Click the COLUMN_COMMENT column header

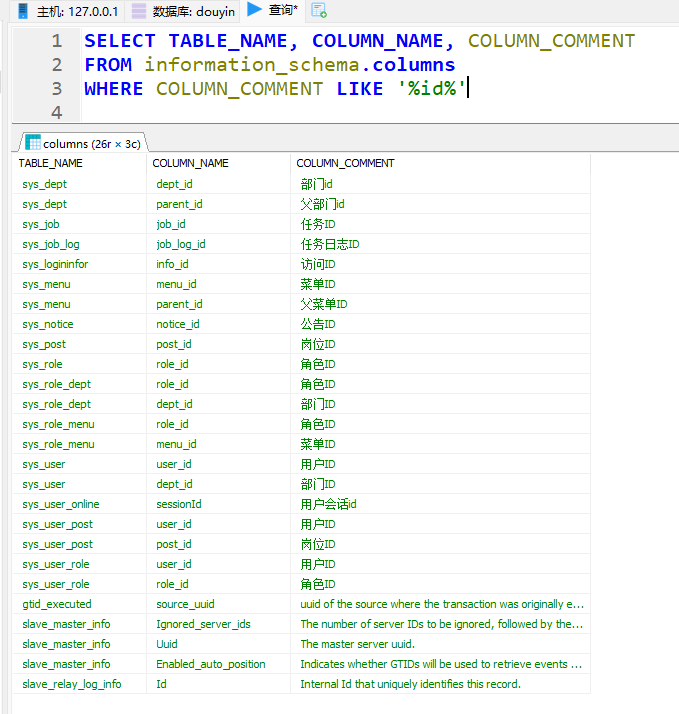[345, 163]
